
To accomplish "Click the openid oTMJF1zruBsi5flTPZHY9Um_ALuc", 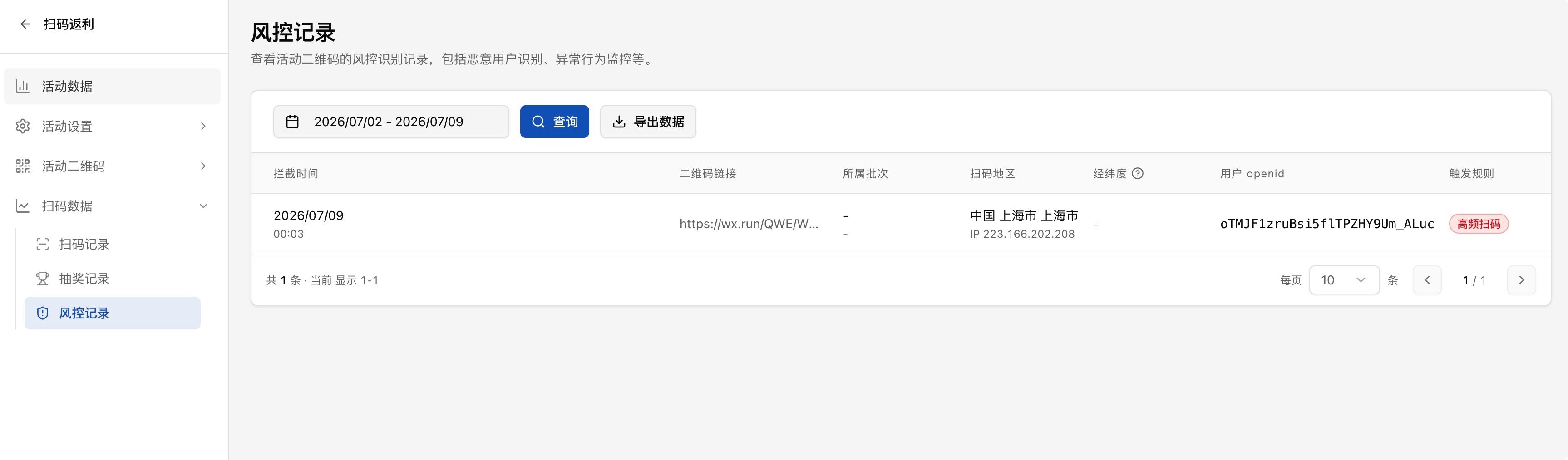I will 1327,224.
